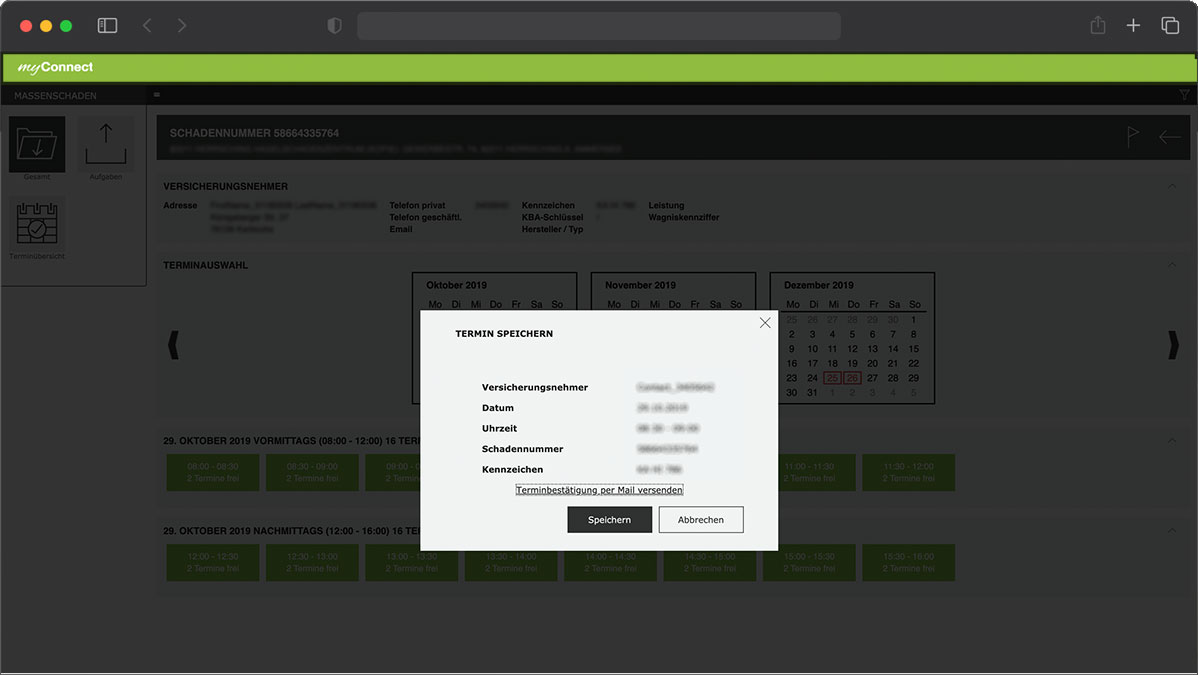
Task: Collapse the Terminauswahl section
Action: (1172, 265)
